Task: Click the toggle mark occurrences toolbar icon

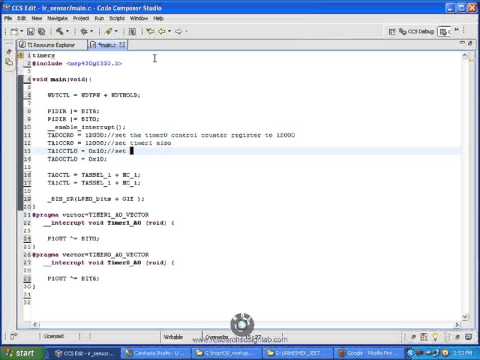Action: tap(132, 32)
